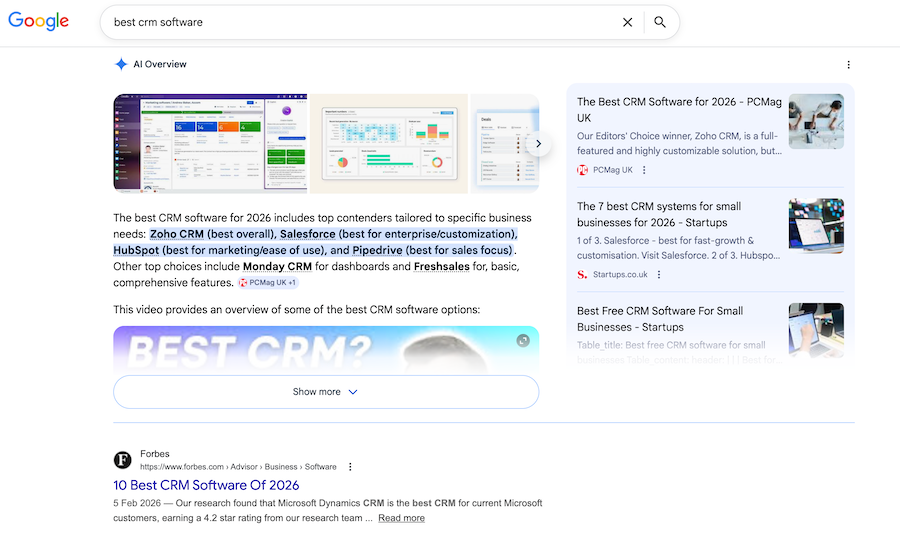Click the Startups.co.uk source label
Image resolution: width=900 pixels, height=537 pixels.
coord(620,274)
